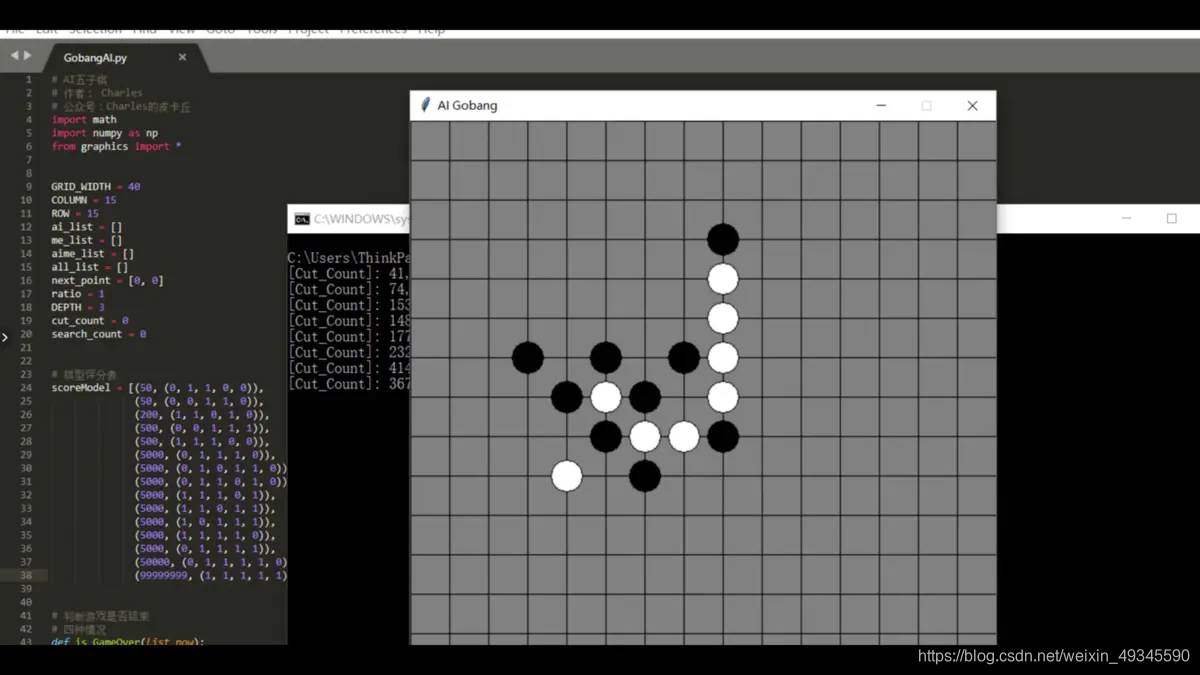Viewport: 1200px width, 675px height.
Task: Click line number 1 in the gutter
Action: [x=28, y=79]
